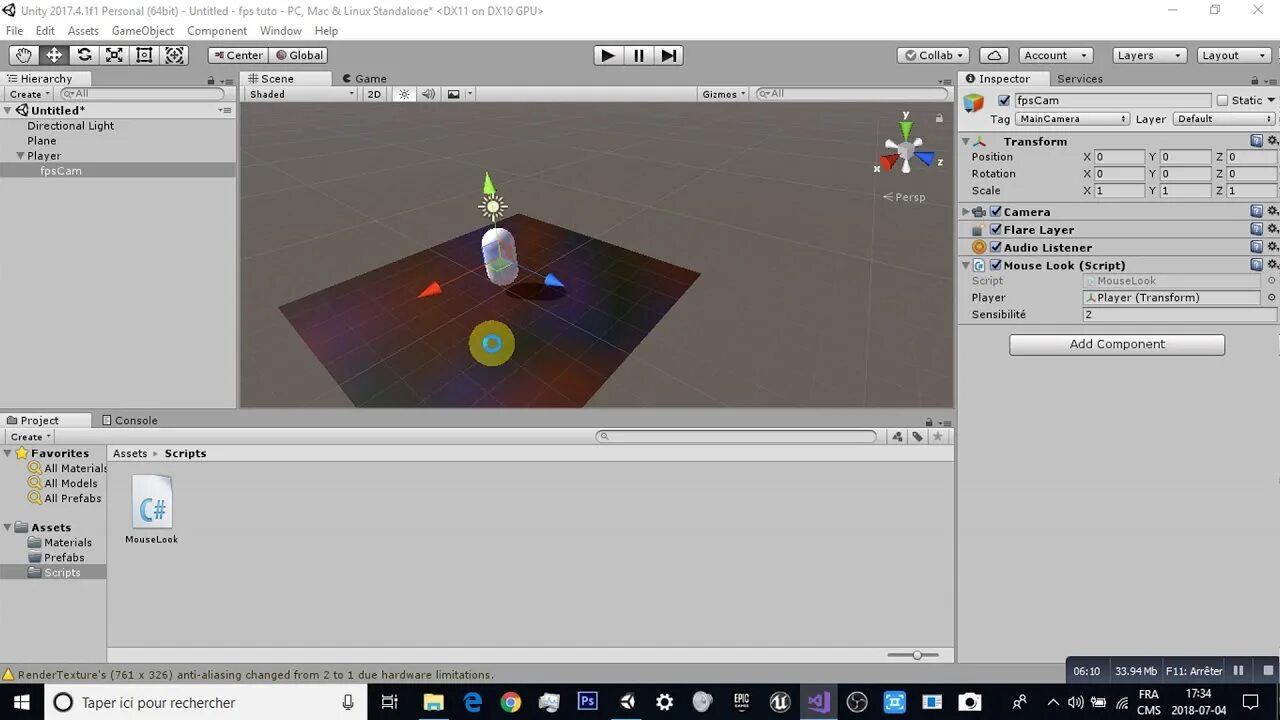
Task: Open Project Create button
Action: [x=29, y=437]
